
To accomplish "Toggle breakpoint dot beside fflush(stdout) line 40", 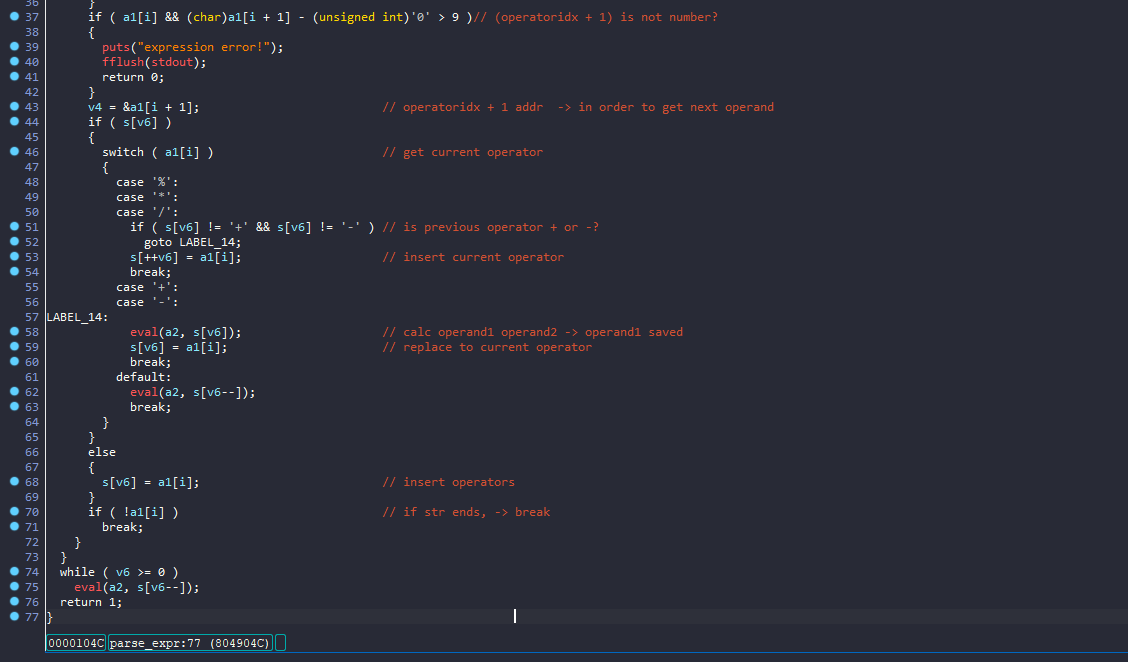I will coord(14,61).
